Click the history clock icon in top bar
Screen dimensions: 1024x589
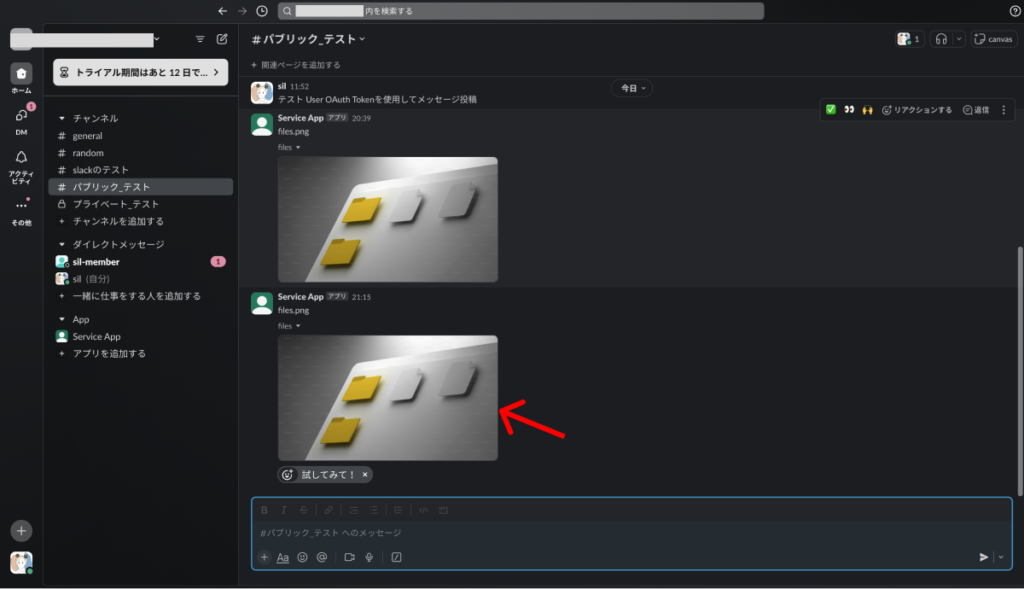point(262,11)
